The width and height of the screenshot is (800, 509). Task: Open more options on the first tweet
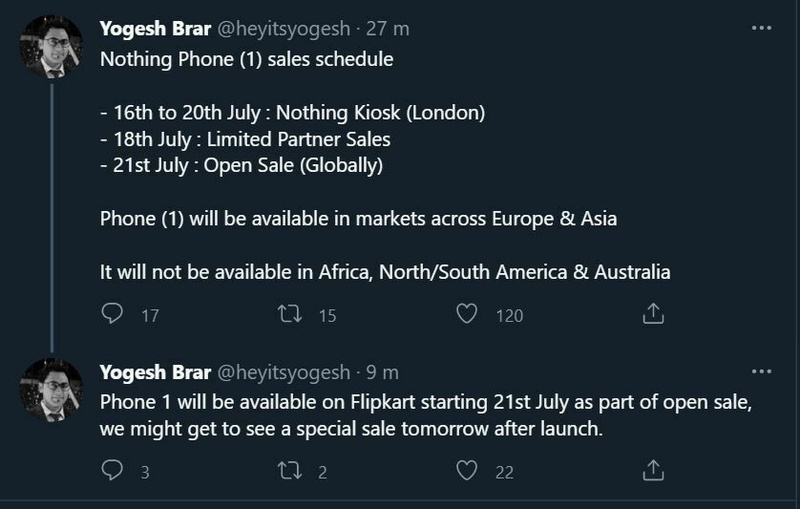coord(761,28)
